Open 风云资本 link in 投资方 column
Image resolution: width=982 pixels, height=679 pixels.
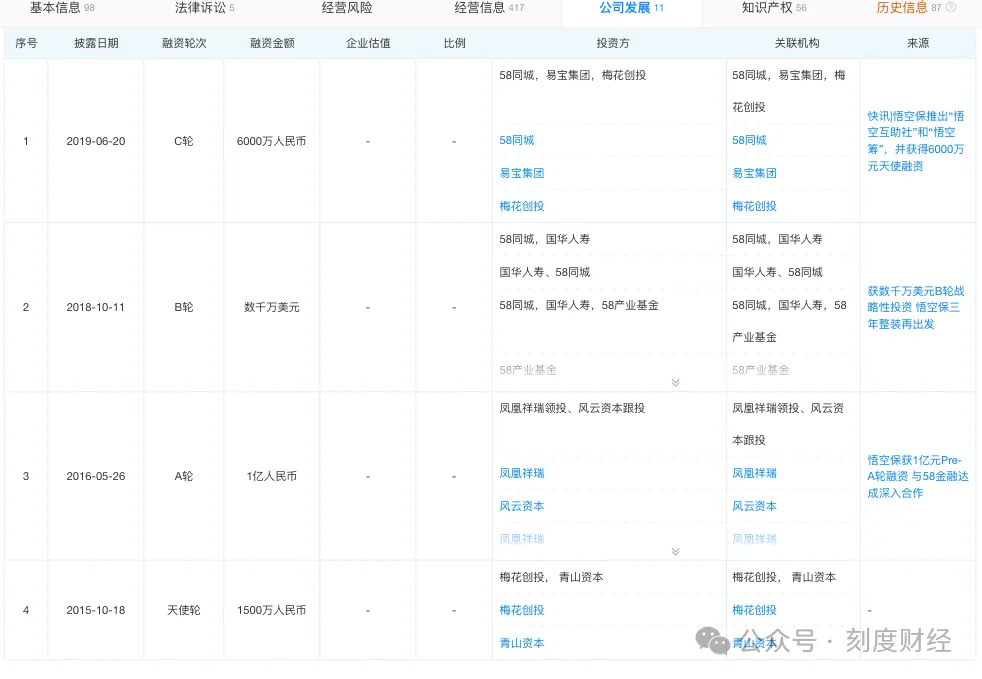522,506
